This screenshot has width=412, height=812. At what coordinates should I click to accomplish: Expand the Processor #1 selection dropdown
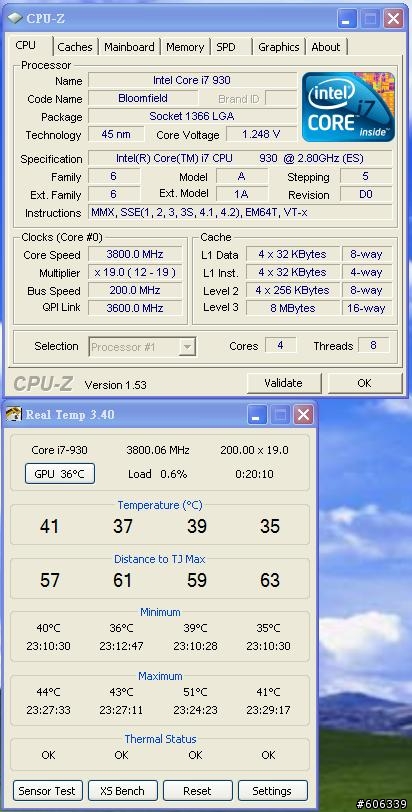pyautogui.click(x=186, y=346)
